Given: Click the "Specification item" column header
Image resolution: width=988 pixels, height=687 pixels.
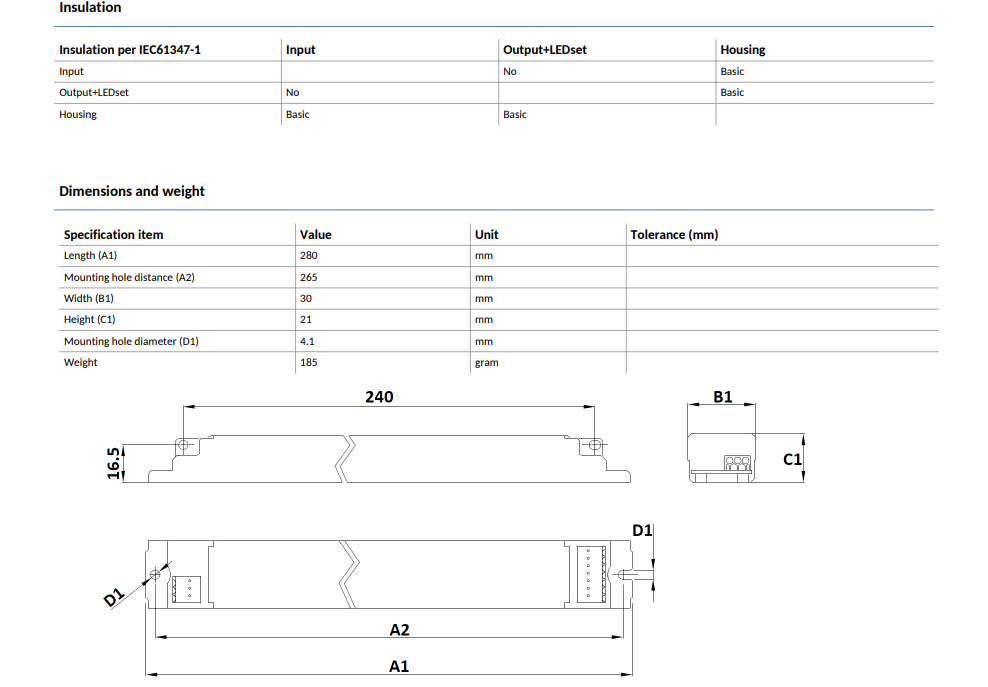Looking at the screenshot, I should (113, 234).
